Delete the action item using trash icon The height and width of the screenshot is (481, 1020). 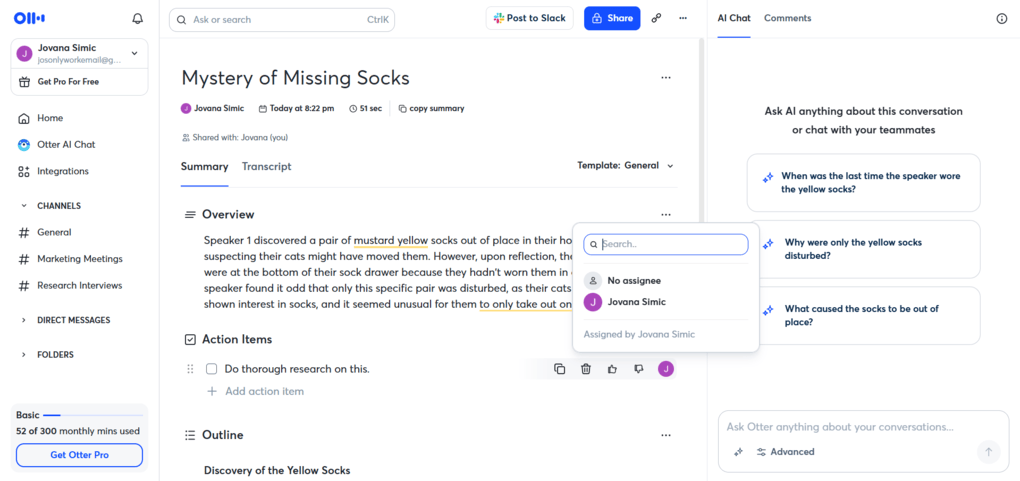(586, 369)
